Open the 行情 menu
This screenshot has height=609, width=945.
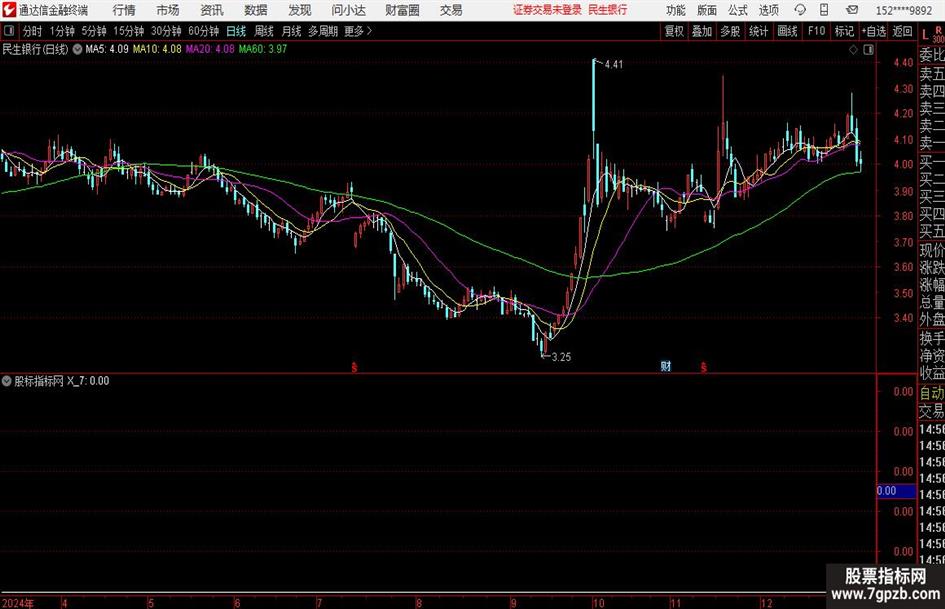(x=124, y=10)
